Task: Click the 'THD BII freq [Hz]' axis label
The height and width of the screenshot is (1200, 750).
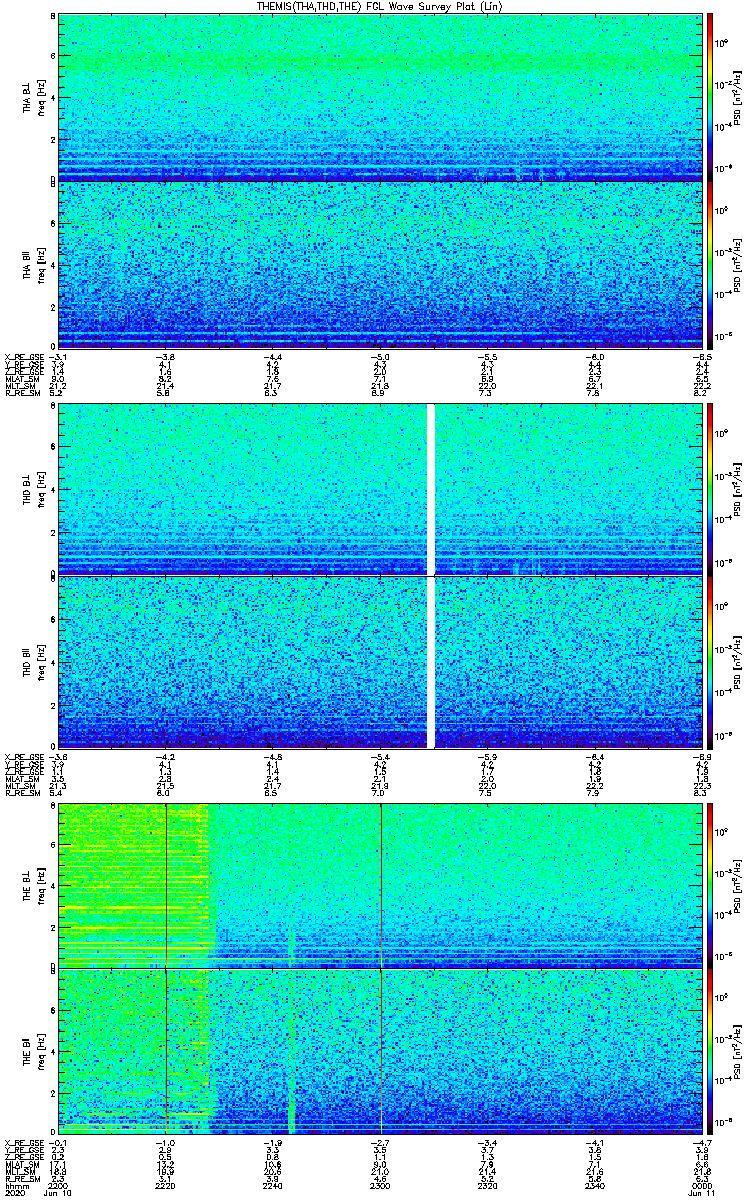Action: tap(33, 661)
